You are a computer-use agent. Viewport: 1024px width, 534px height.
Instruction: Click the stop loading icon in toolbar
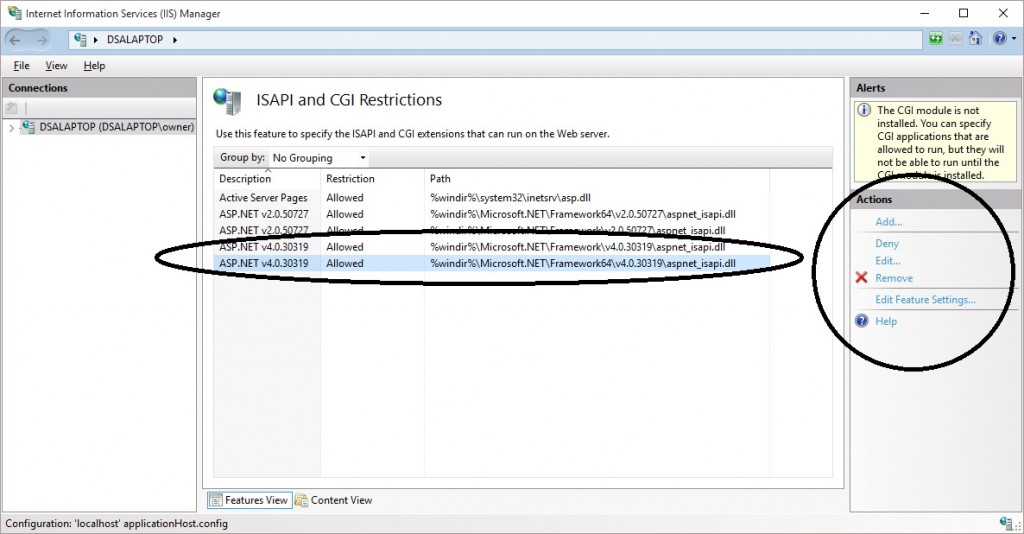point(955,39)
